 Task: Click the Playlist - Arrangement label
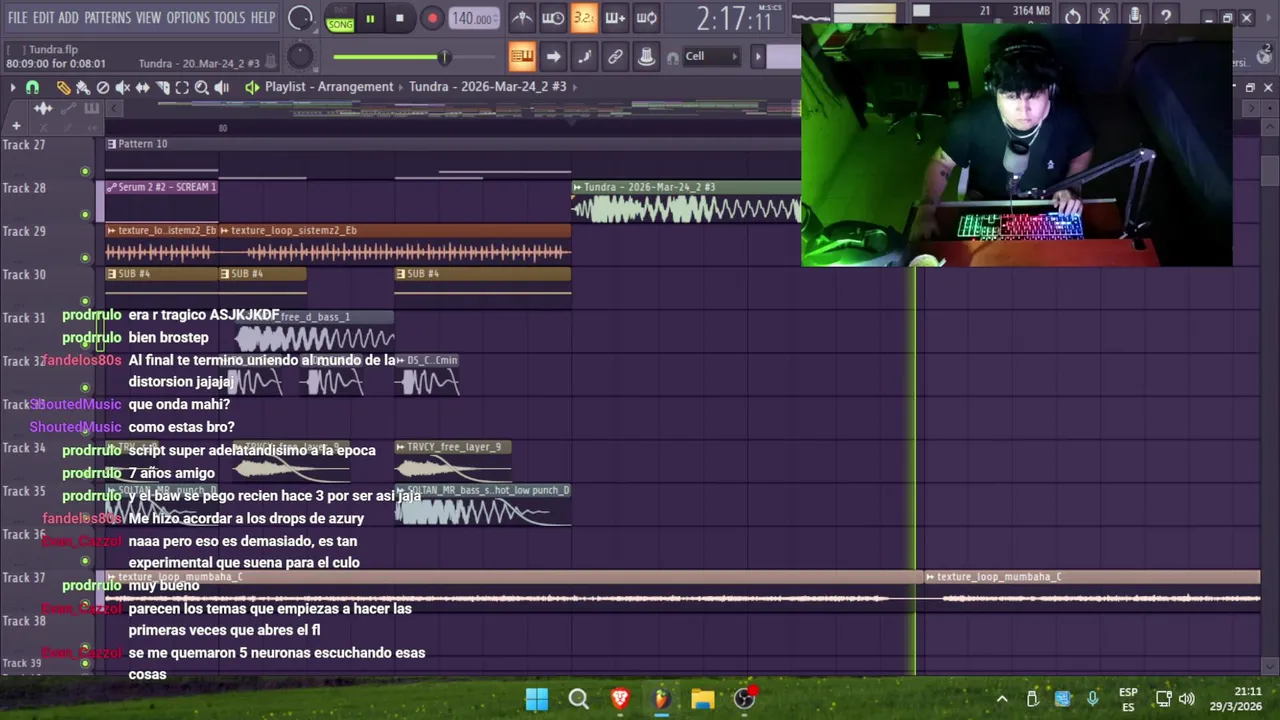(329, 87)
